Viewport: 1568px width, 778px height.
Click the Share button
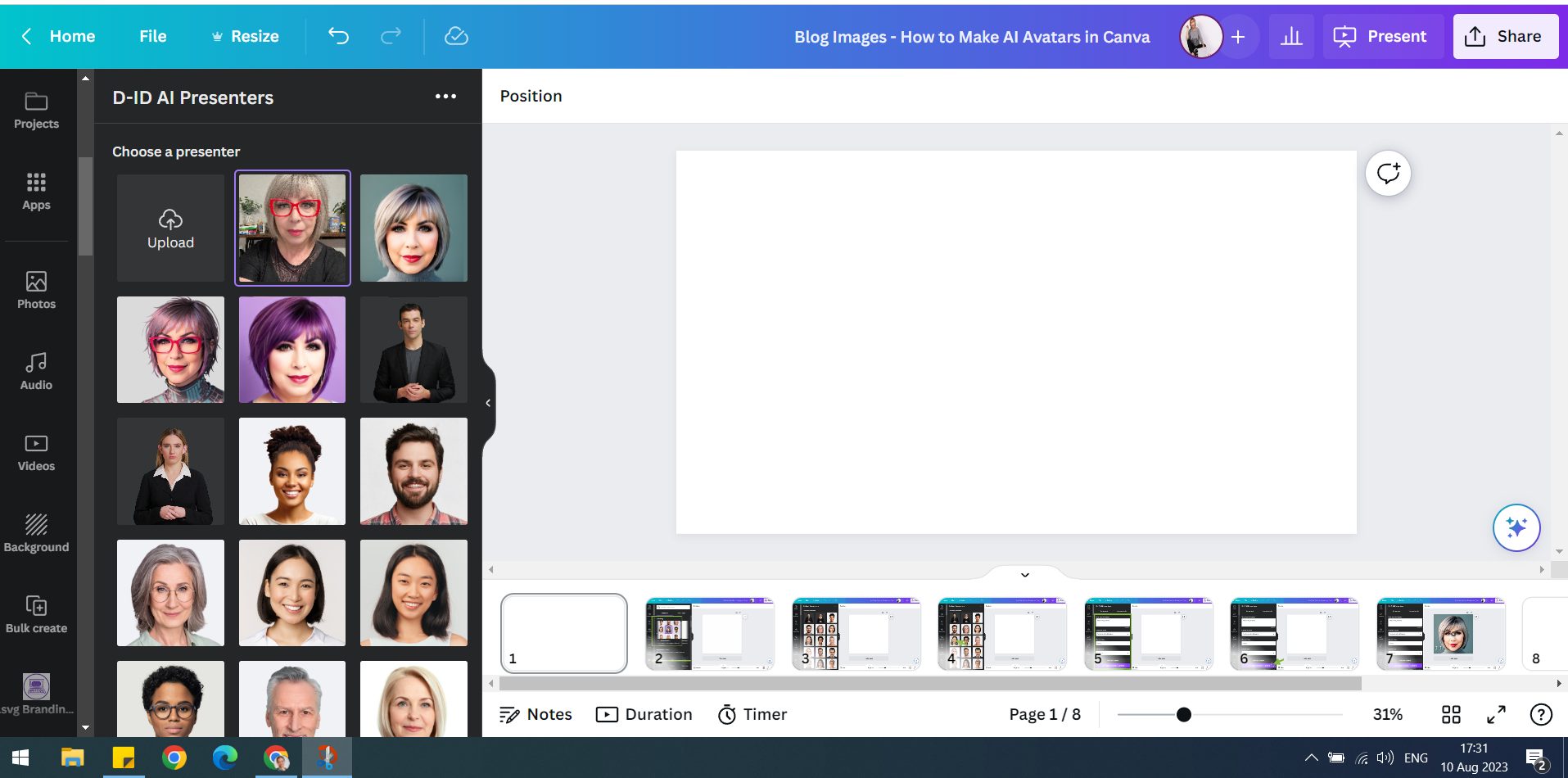click(x=1505, y=36)
